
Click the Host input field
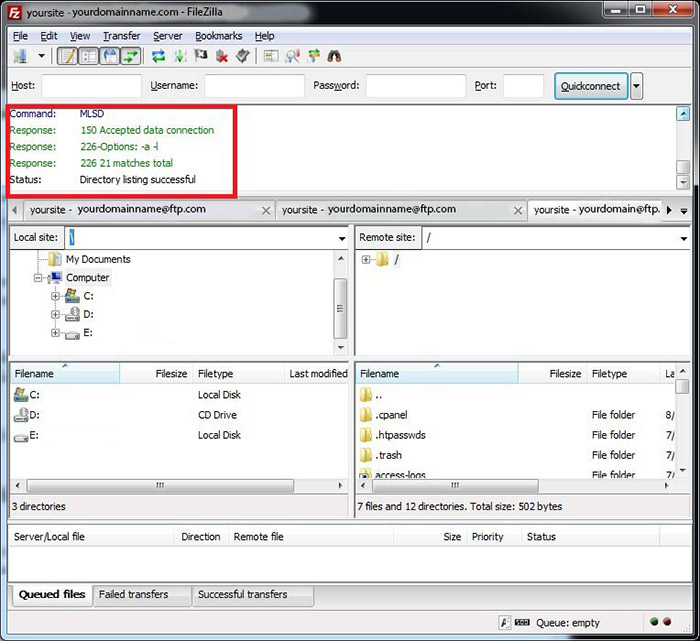click(92, 86)
